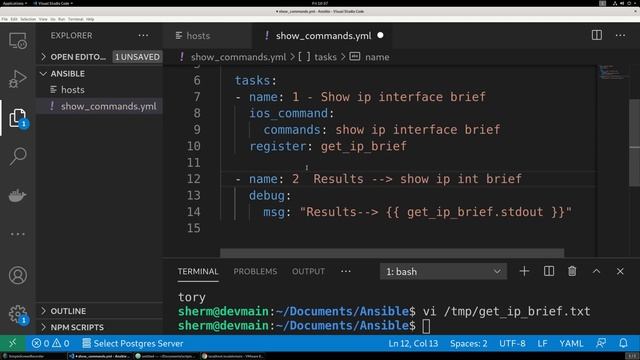The height and width of the screenshot is (360, 640).
Task: Switch to the Problems panel tab
Action: pos(255,271)
